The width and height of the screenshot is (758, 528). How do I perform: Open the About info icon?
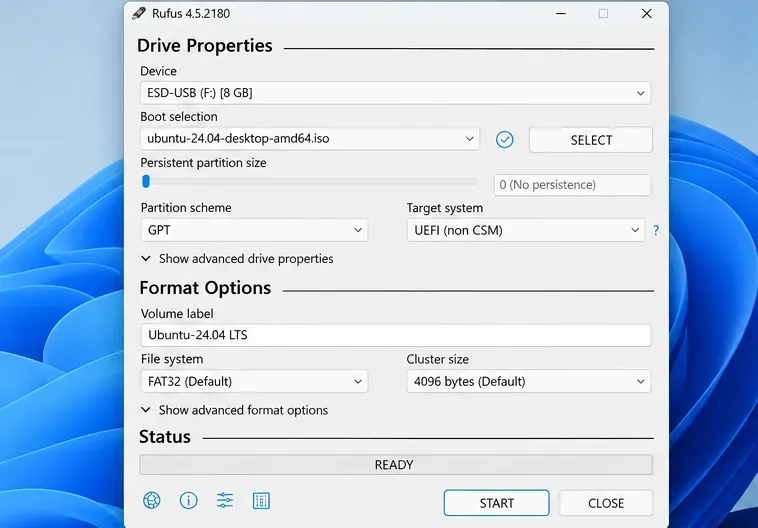point(189,500)
